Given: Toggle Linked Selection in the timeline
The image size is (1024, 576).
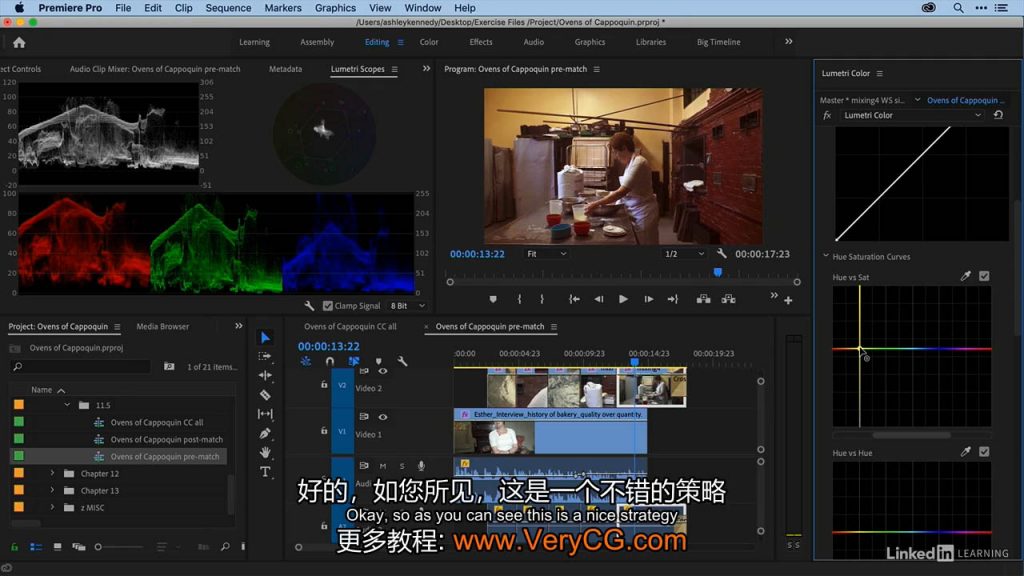Looking at the screenshot, I should tap(354, 361).
